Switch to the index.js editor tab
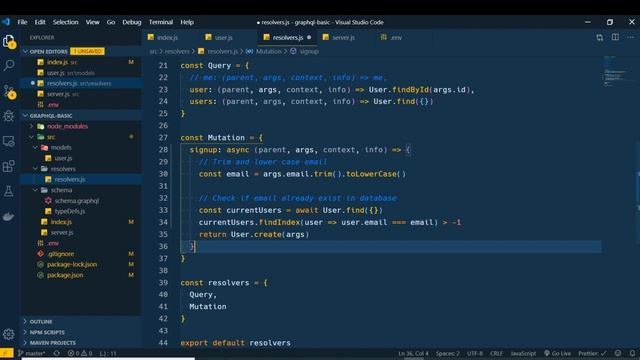 [167, 38]
